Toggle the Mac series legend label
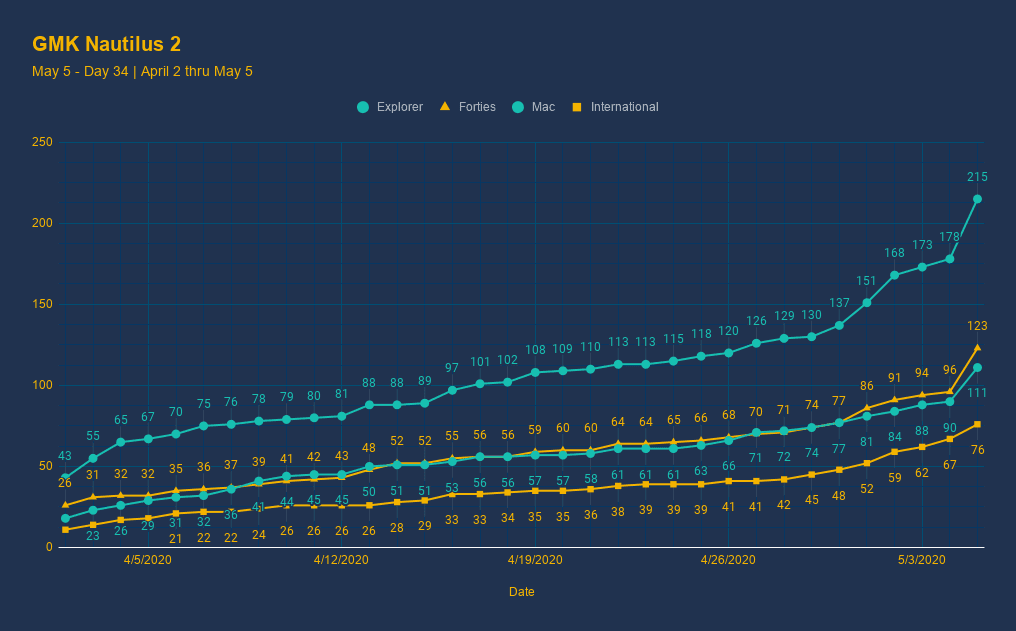1016x631 pixels. pyautogui.click(x=543, y=107)
